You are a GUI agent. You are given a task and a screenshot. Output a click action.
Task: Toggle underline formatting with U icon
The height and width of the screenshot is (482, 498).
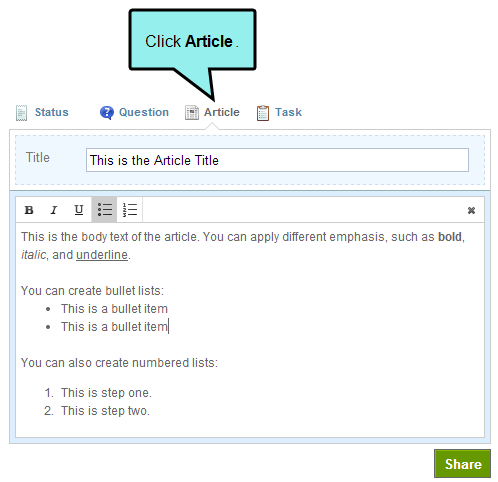(79, 210)
